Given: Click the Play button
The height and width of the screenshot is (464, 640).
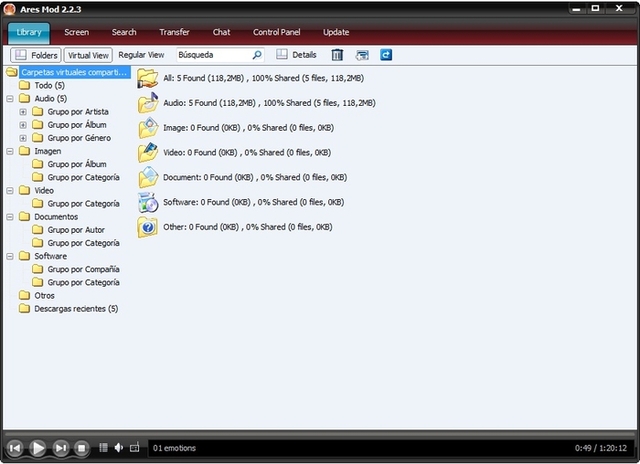Looking at the screenshot, I should [38, 448].
